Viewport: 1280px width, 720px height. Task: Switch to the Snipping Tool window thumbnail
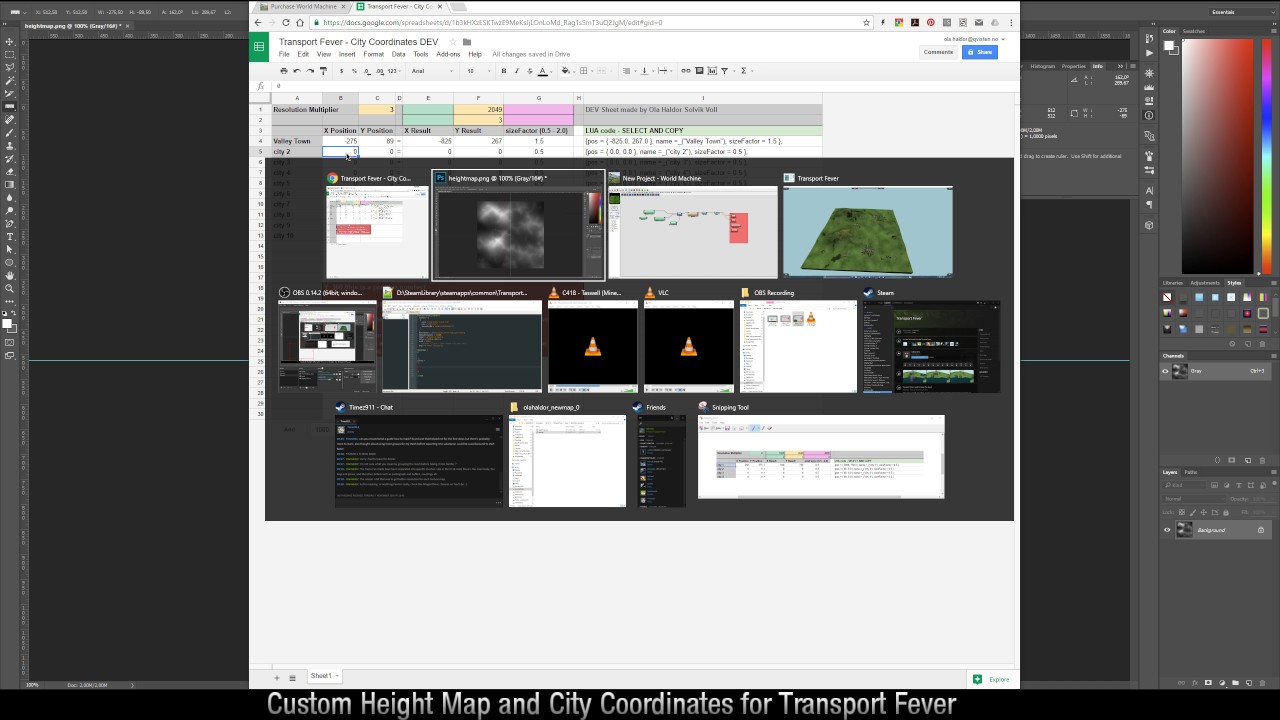(x=821, y=451)
